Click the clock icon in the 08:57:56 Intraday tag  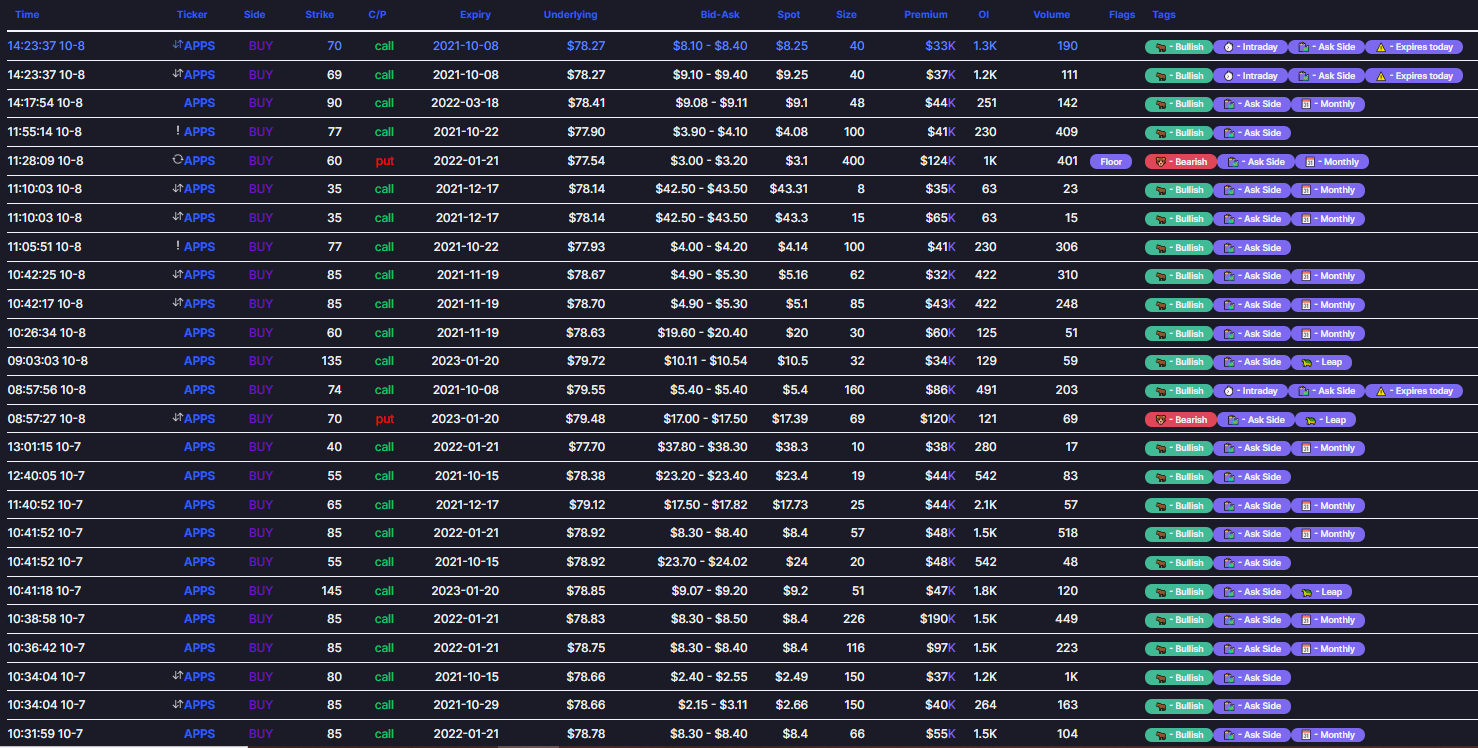(x=1228, y=391)
